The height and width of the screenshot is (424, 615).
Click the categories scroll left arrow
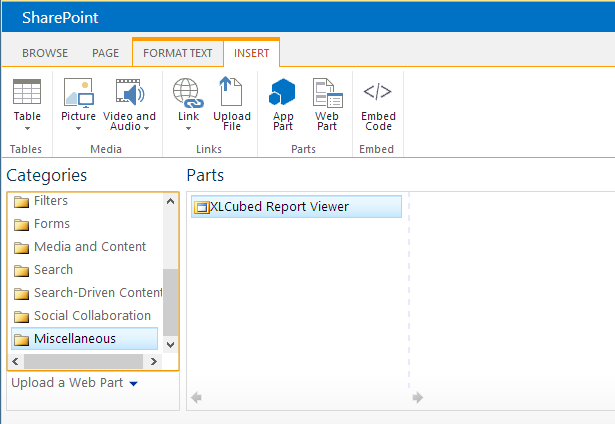click(x=15, y=361)
